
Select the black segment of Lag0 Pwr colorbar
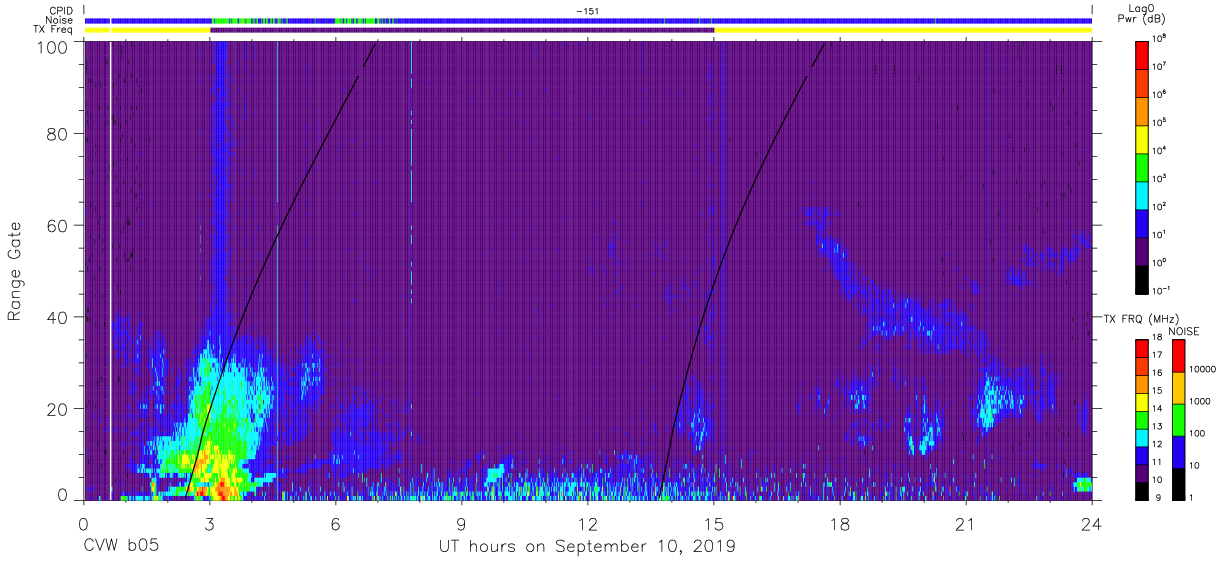(1143, 279)
